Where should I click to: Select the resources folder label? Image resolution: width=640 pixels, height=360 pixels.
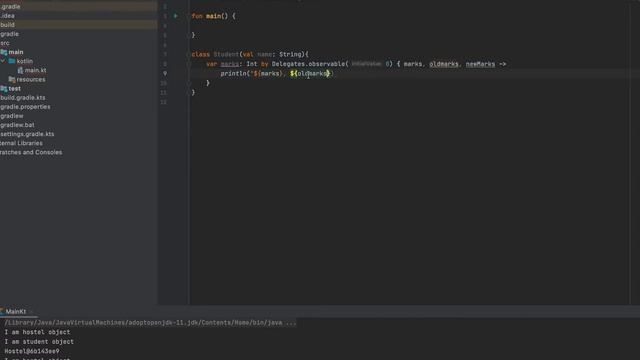click(31, 80)
